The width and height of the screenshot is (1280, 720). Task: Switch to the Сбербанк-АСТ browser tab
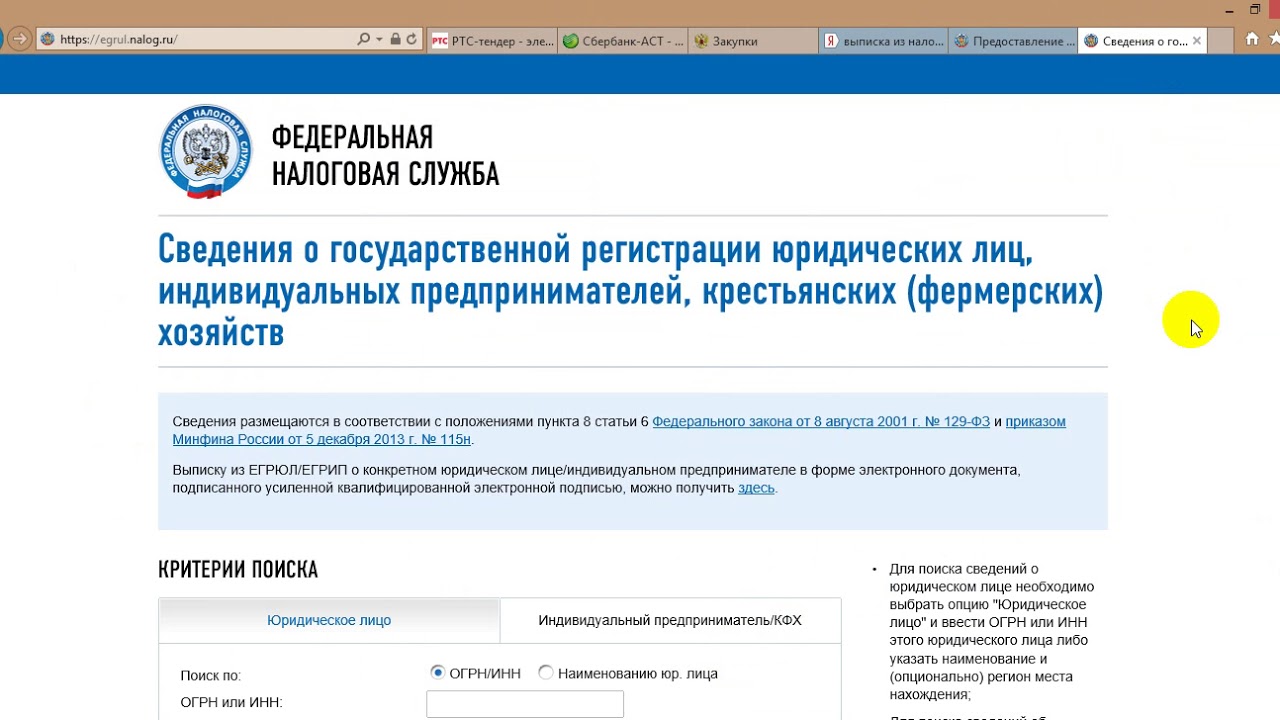tap(623, 41)
